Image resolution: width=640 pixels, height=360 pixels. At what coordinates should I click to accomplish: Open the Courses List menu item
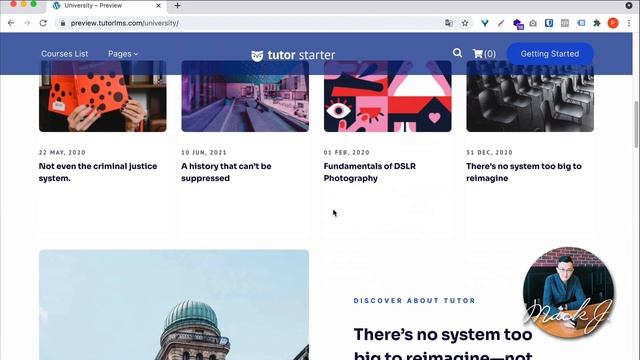(x=64, y=53)
